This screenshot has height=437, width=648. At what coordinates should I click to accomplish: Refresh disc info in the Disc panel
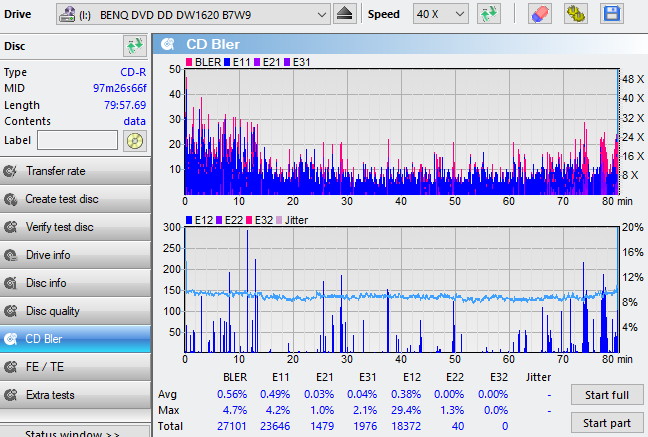[135, 46]
